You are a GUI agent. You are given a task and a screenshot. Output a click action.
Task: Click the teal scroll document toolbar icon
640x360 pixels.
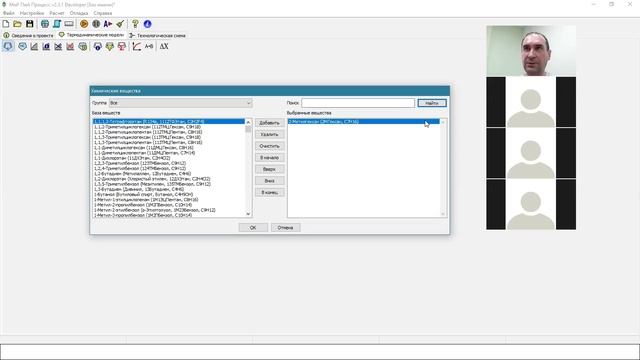point(57,24)
